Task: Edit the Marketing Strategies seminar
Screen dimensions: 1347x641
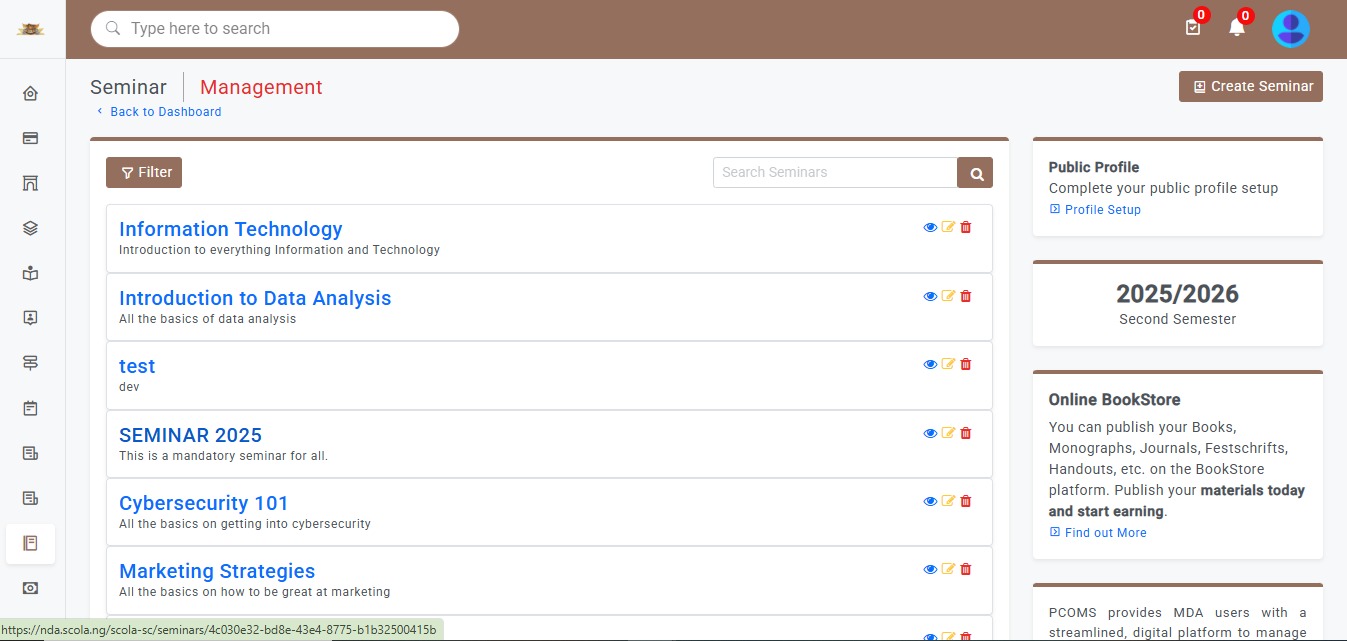Action: [x=948, y=569]
